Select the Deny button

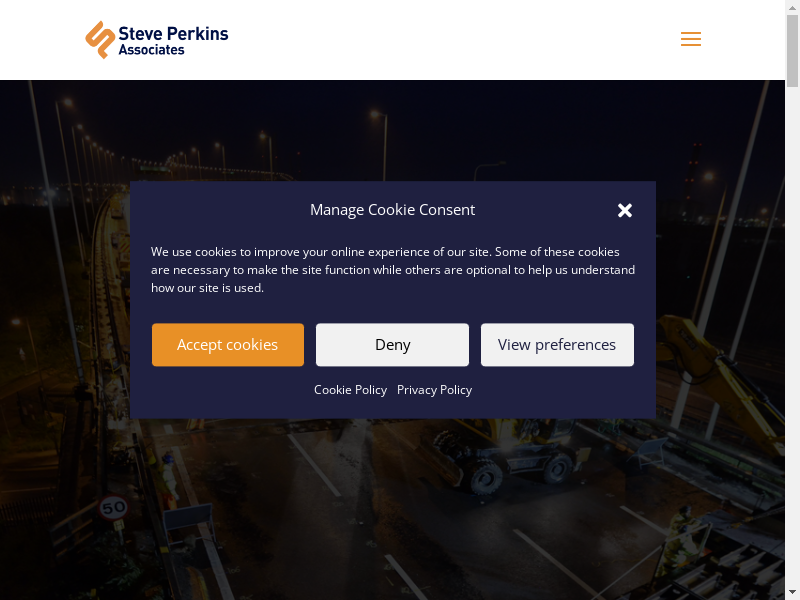pos(392,344)
